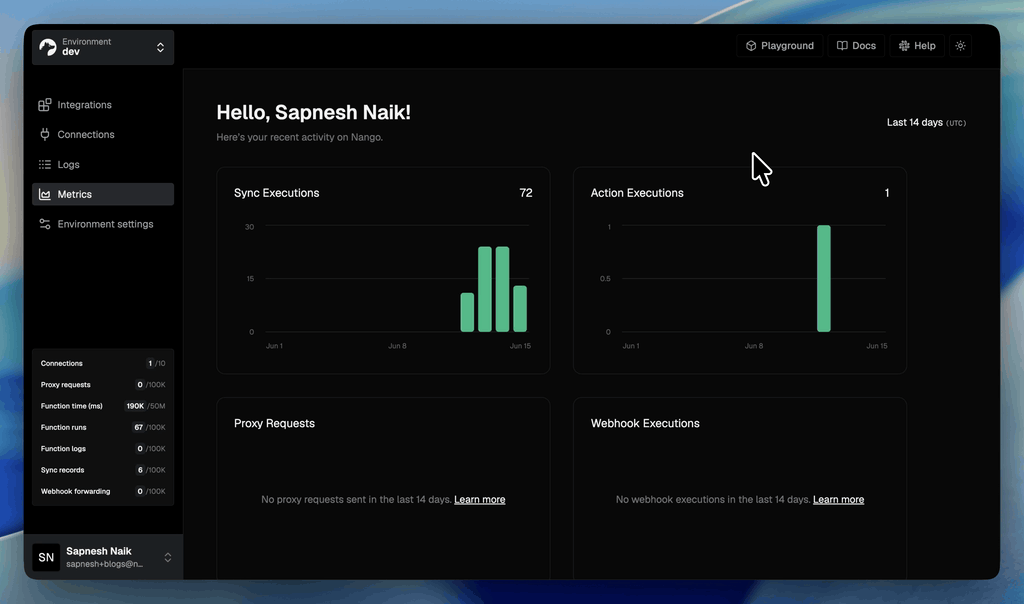Open Environment settings
This screenshot has height=604, width=1024.
click(x=103, y=224)
